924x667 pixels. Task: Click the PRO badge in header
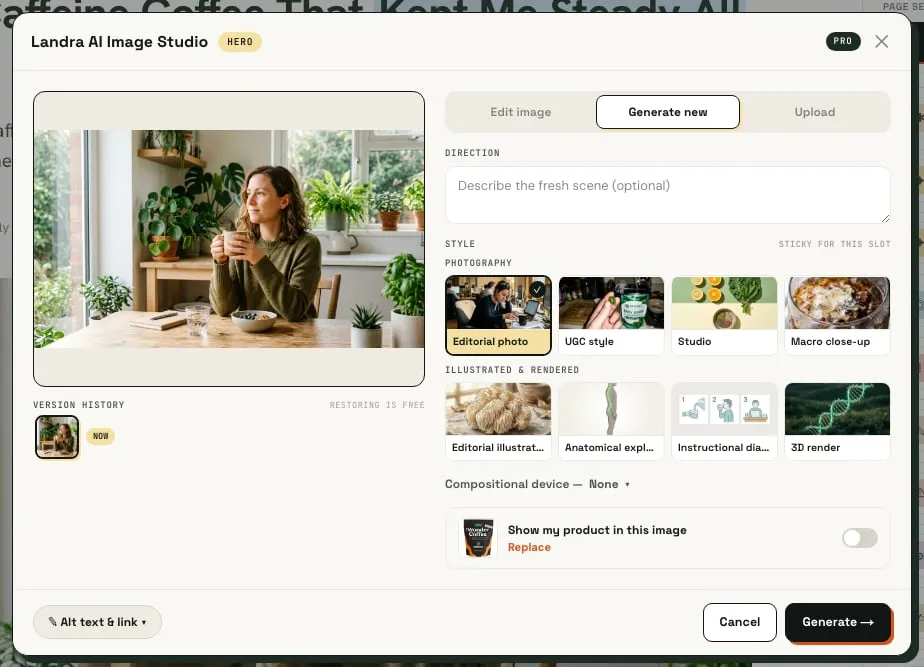pos(843,41)
